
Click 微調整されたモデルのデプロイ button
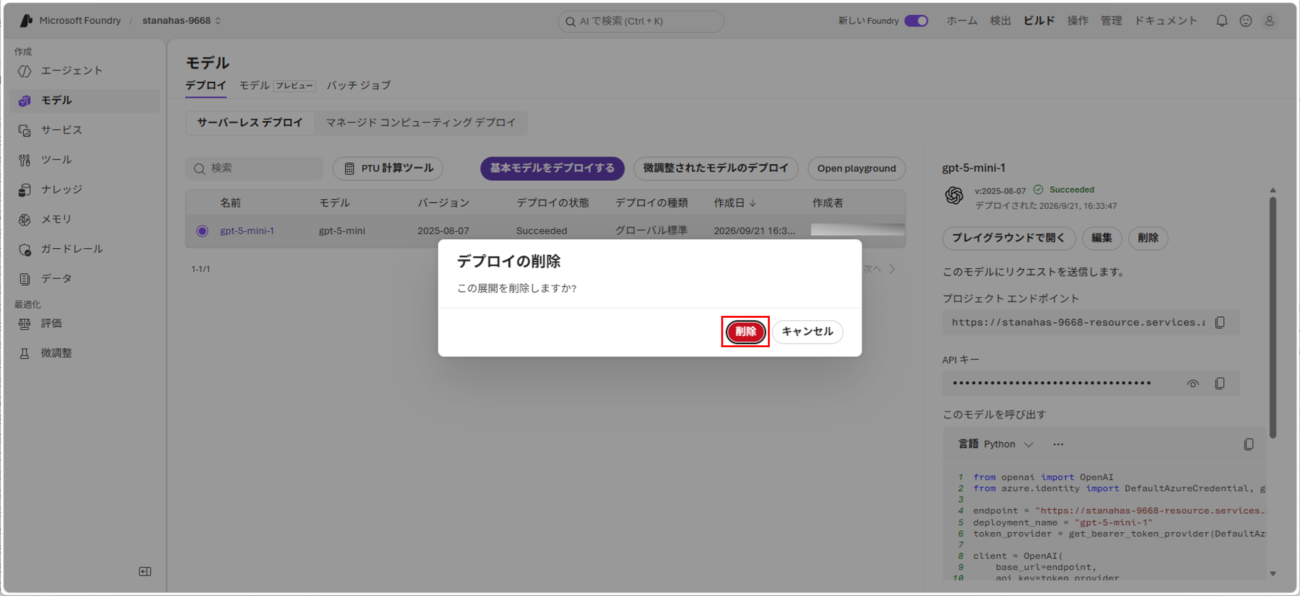click(x=716, y=169)
